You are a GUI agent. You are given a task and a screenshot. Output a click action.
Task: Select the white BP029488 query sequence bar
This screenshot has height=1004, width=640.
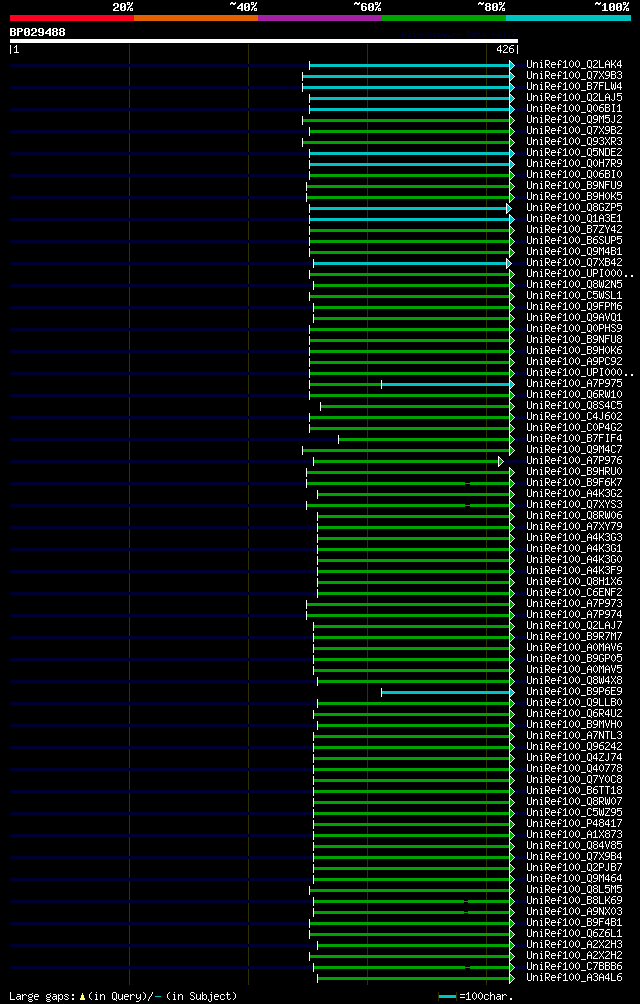pyautogui.click(x=264, y=41)
